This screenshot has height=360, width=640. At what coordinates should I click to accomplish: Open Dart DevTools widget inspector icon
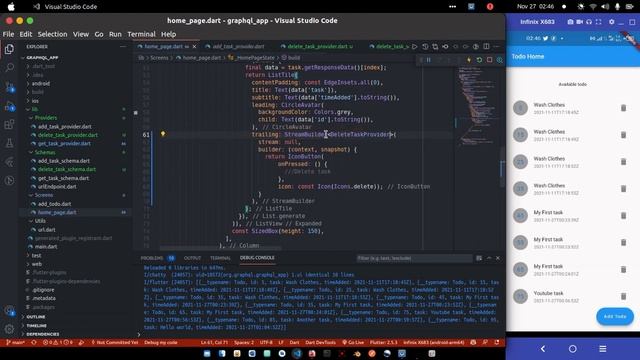(500, 60)
